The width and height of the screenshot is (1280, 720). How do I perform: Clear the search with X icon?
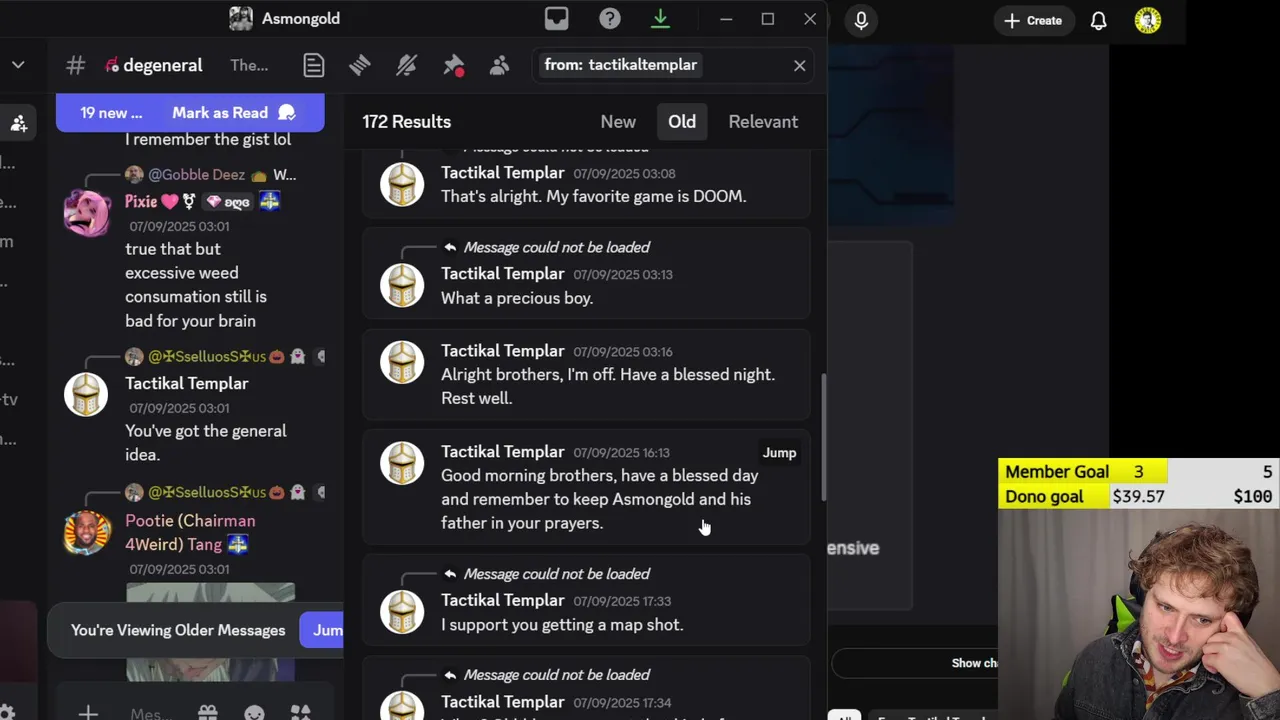pyautogui.click(x=799, y=65)
